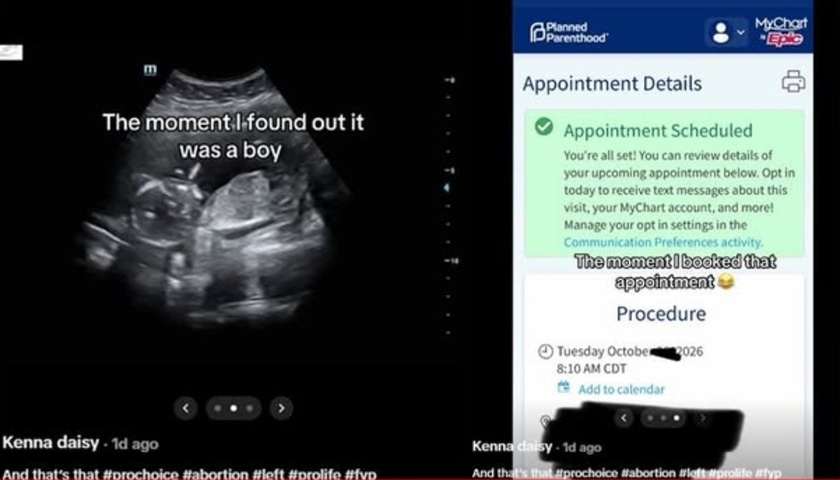Go to previous slide on appointment post

tap(624, 418)
